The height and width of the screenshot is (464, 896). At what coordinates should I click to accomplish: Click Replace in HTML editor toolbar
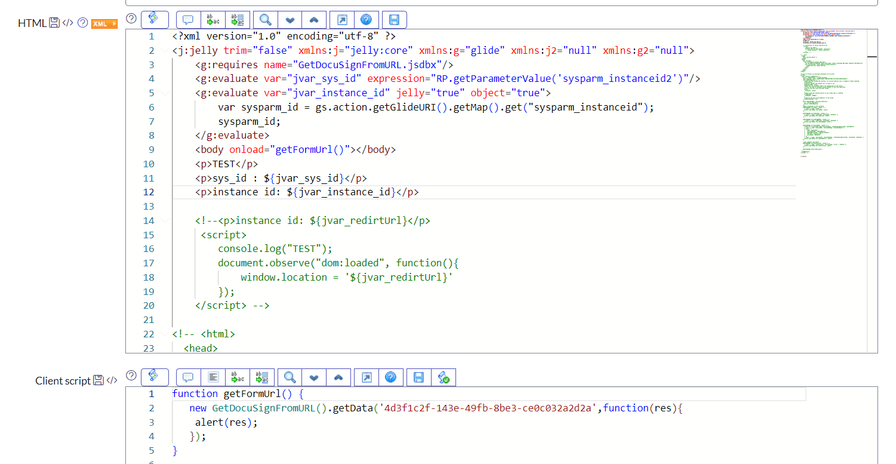tap(213, 20)
